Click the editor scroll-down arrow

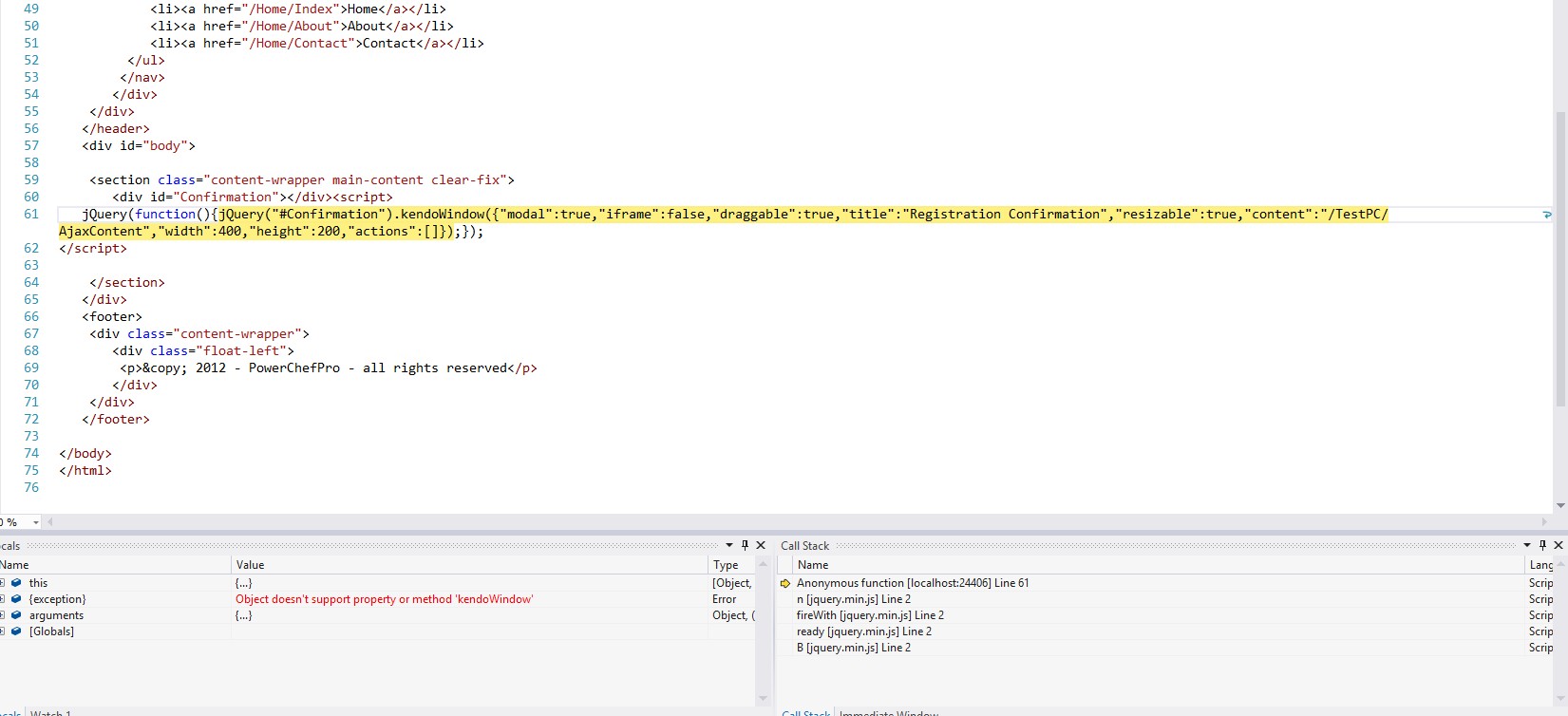1560,505
